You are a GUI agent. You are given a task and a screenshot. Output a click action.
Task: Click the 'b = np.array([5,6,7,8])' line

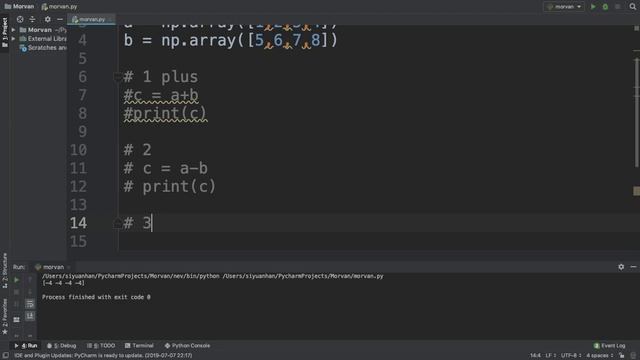[231, 40]
